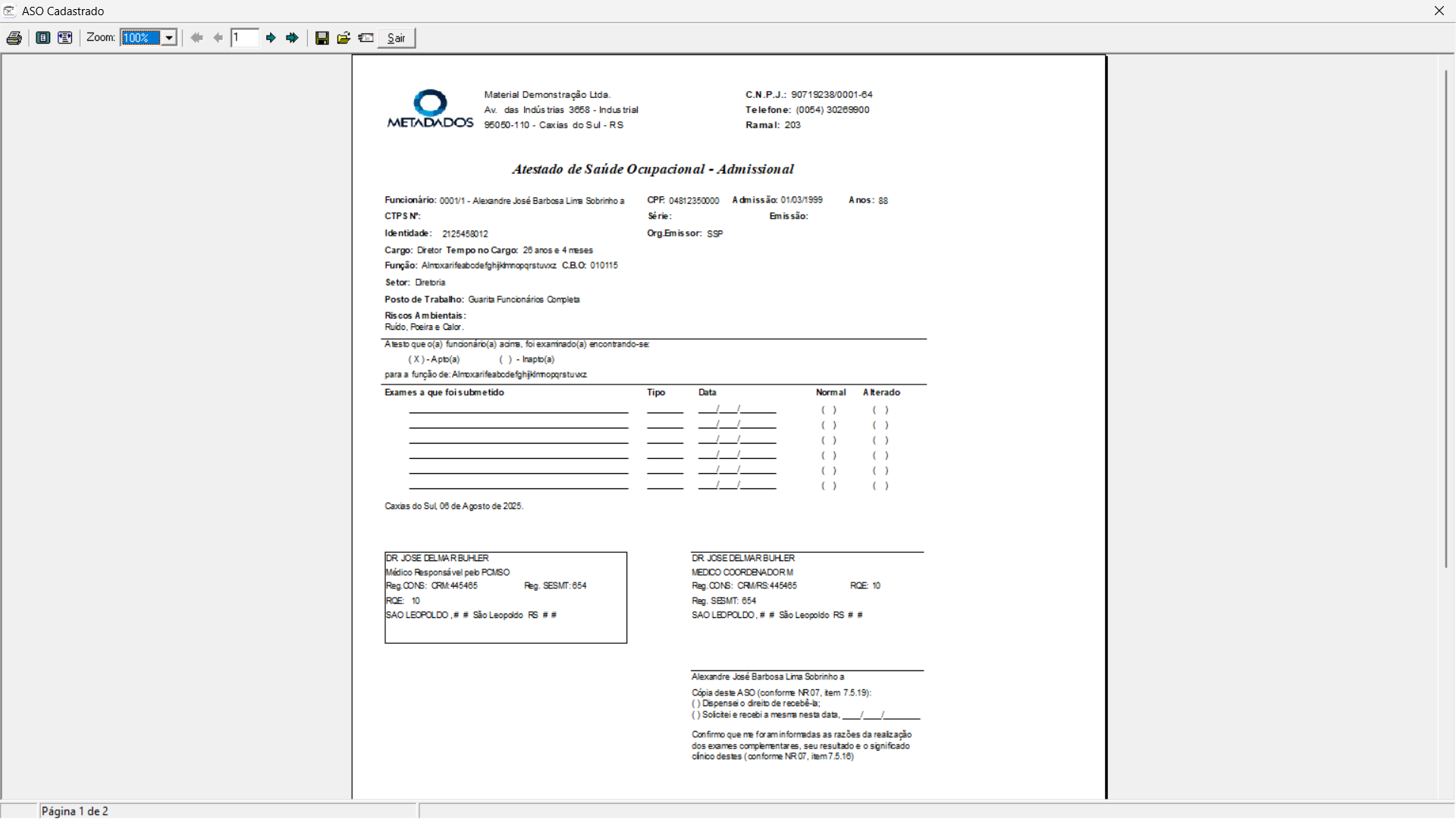Switch to whole page view
Viewport: 1456px width, 819px height.
[x=43, y=38]
